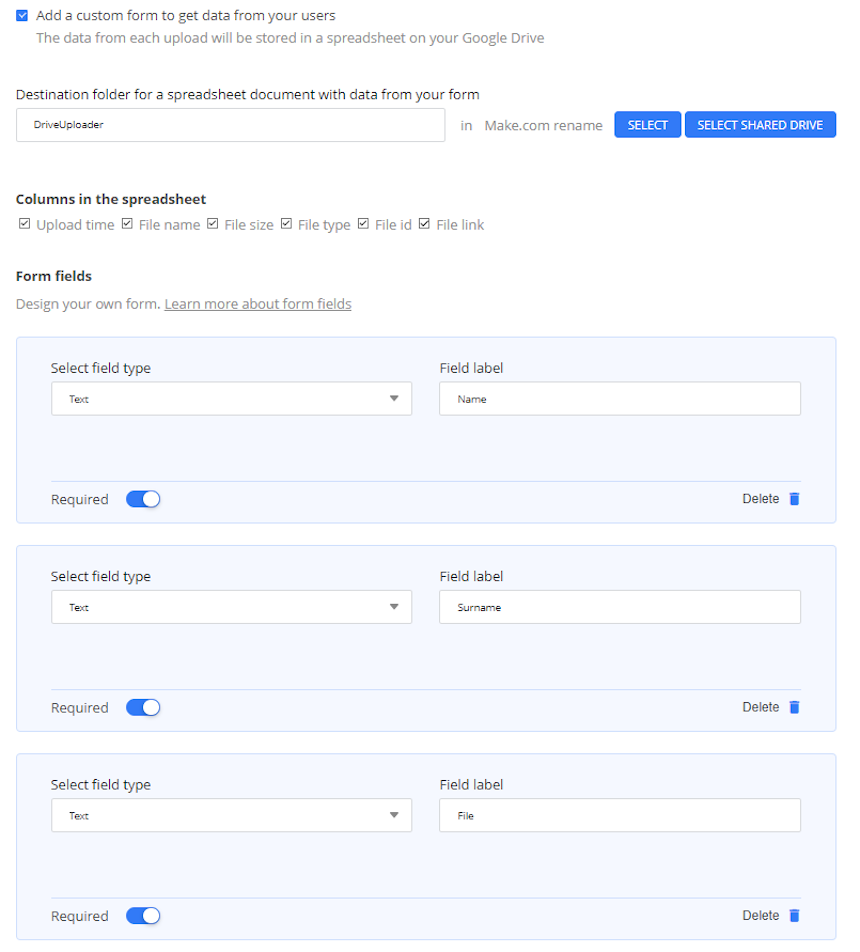This screenshot has width=860, height=952.
Task: Turn off Required for Name field
Action: [143, 499]
